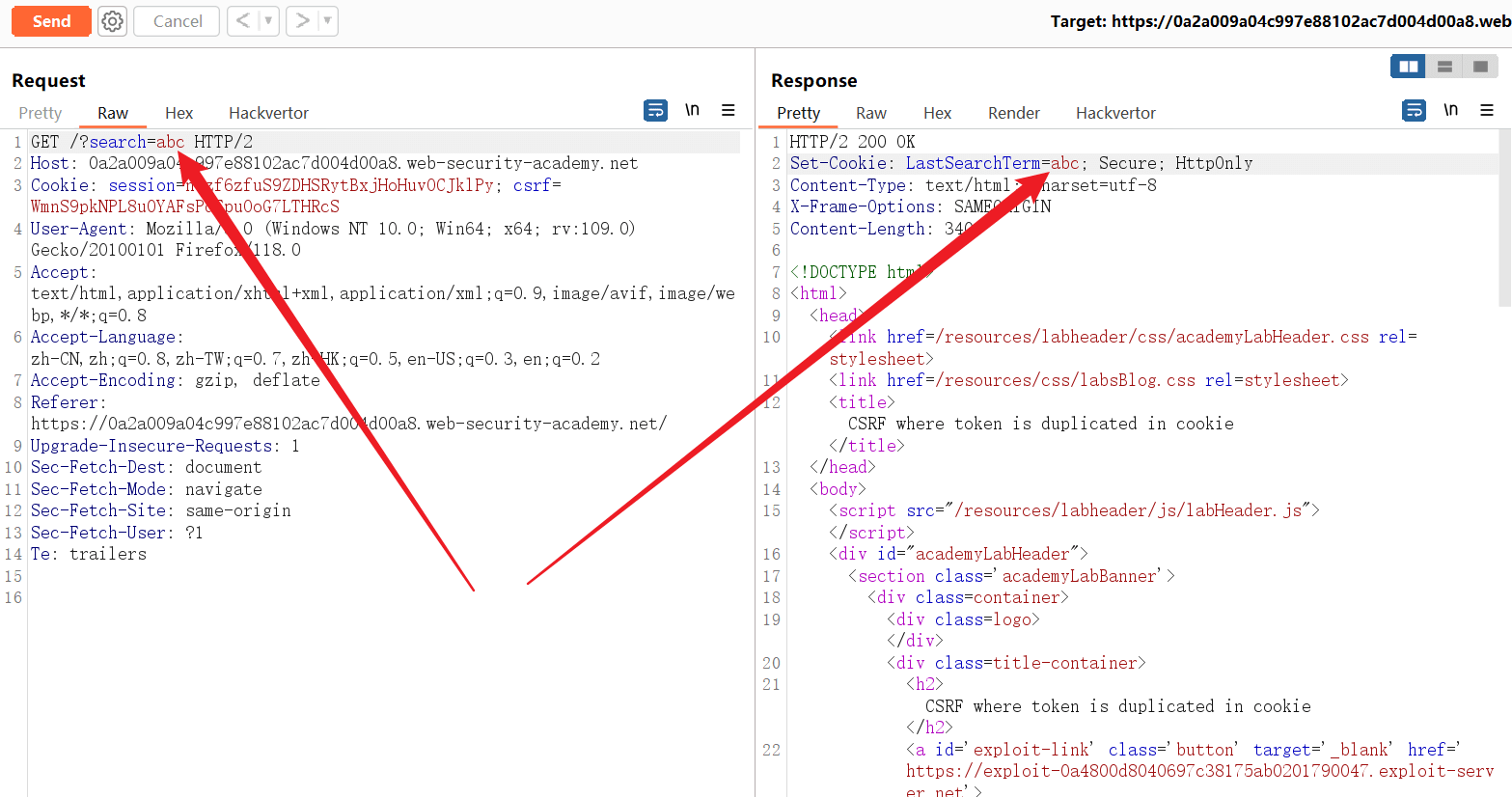Image resolution: width=1512 pixels, height=797 pixels.
Task: Open the Request Hackvertor tab
Action: pyautogui.click(x=268, y=113)
